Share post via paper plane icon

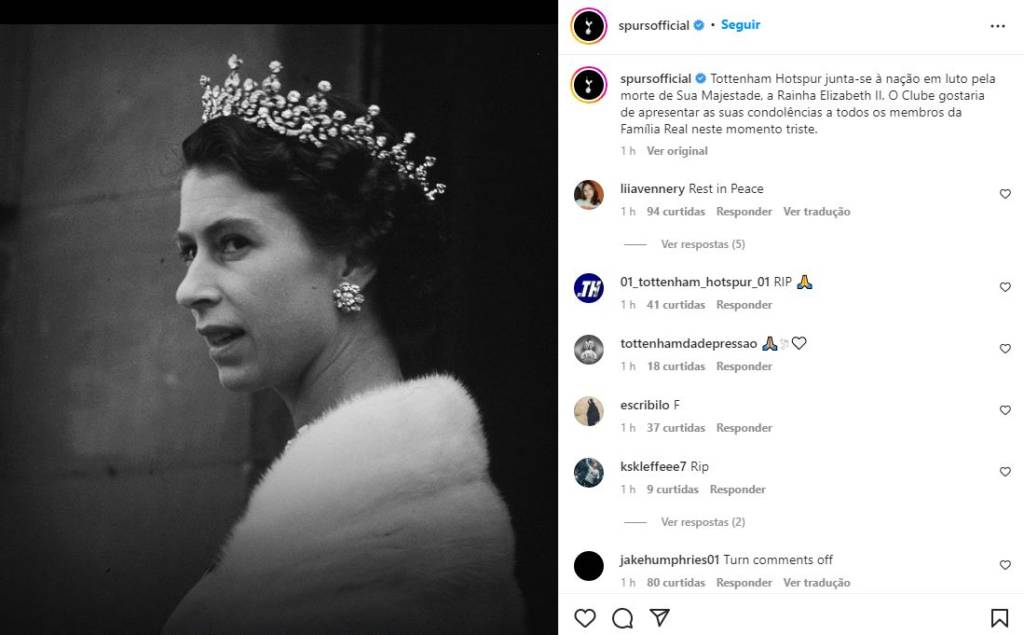pos(659,617)
